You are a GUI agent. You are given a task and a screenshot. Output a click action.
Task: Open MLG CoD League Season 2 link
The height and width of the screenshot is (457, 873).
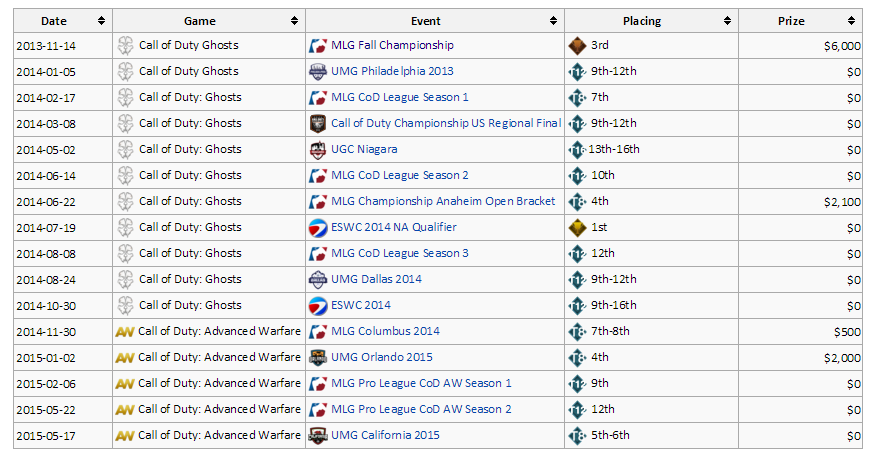[x=400, y=175]
